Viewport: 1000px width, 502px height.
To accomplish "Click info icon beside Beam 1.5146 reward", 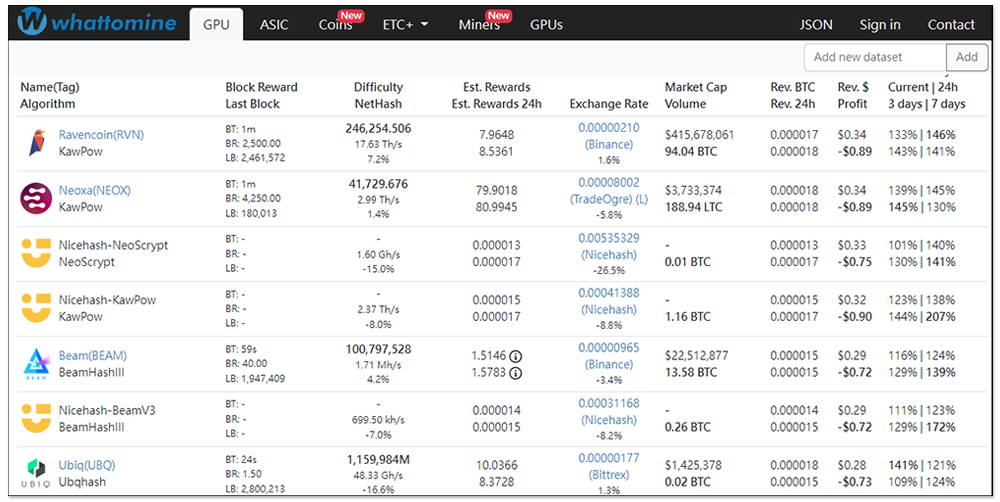I will [516, 356].
